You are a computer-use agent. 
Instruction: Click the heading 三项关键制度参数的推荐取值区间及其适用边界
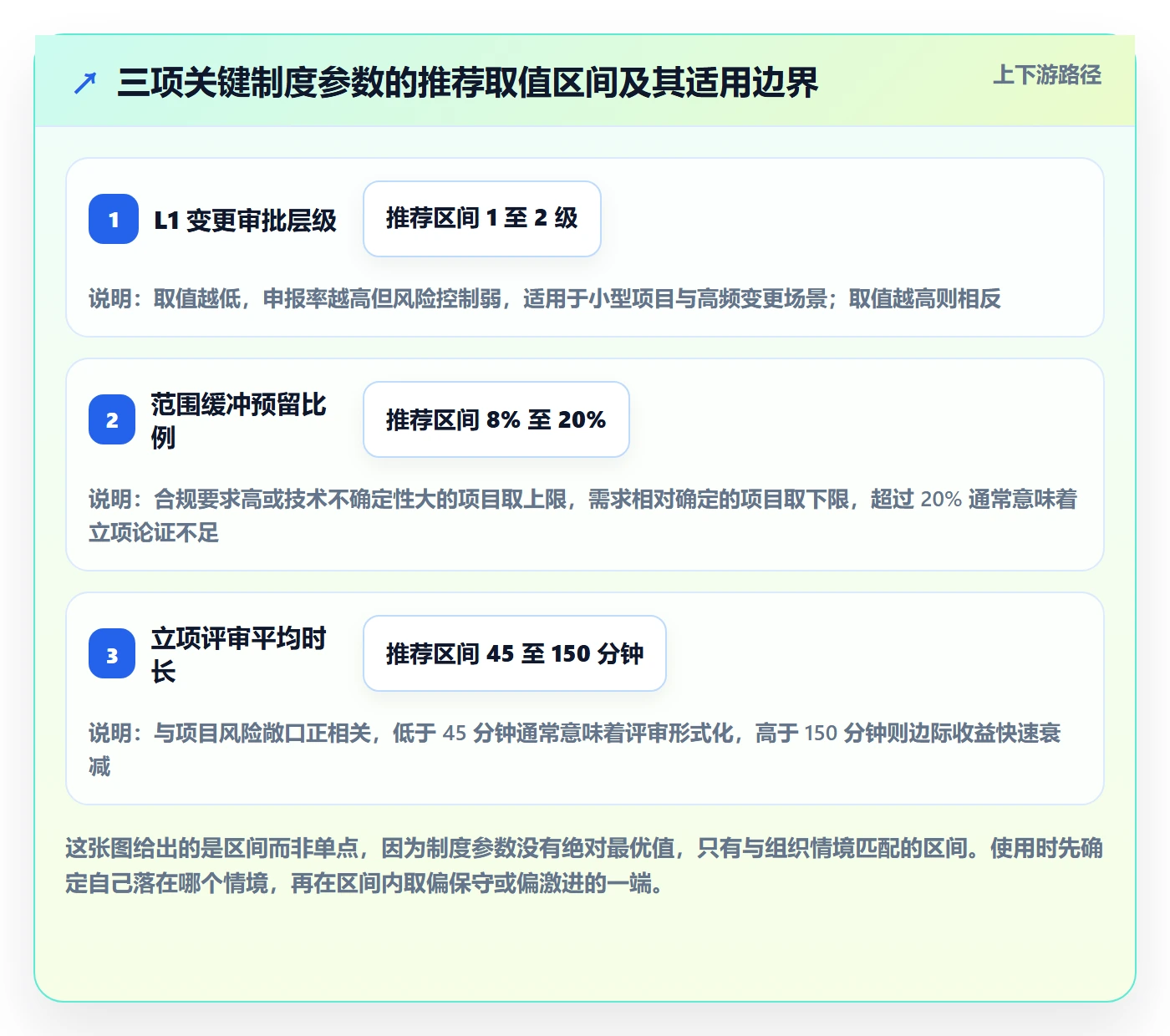point(468,83)
